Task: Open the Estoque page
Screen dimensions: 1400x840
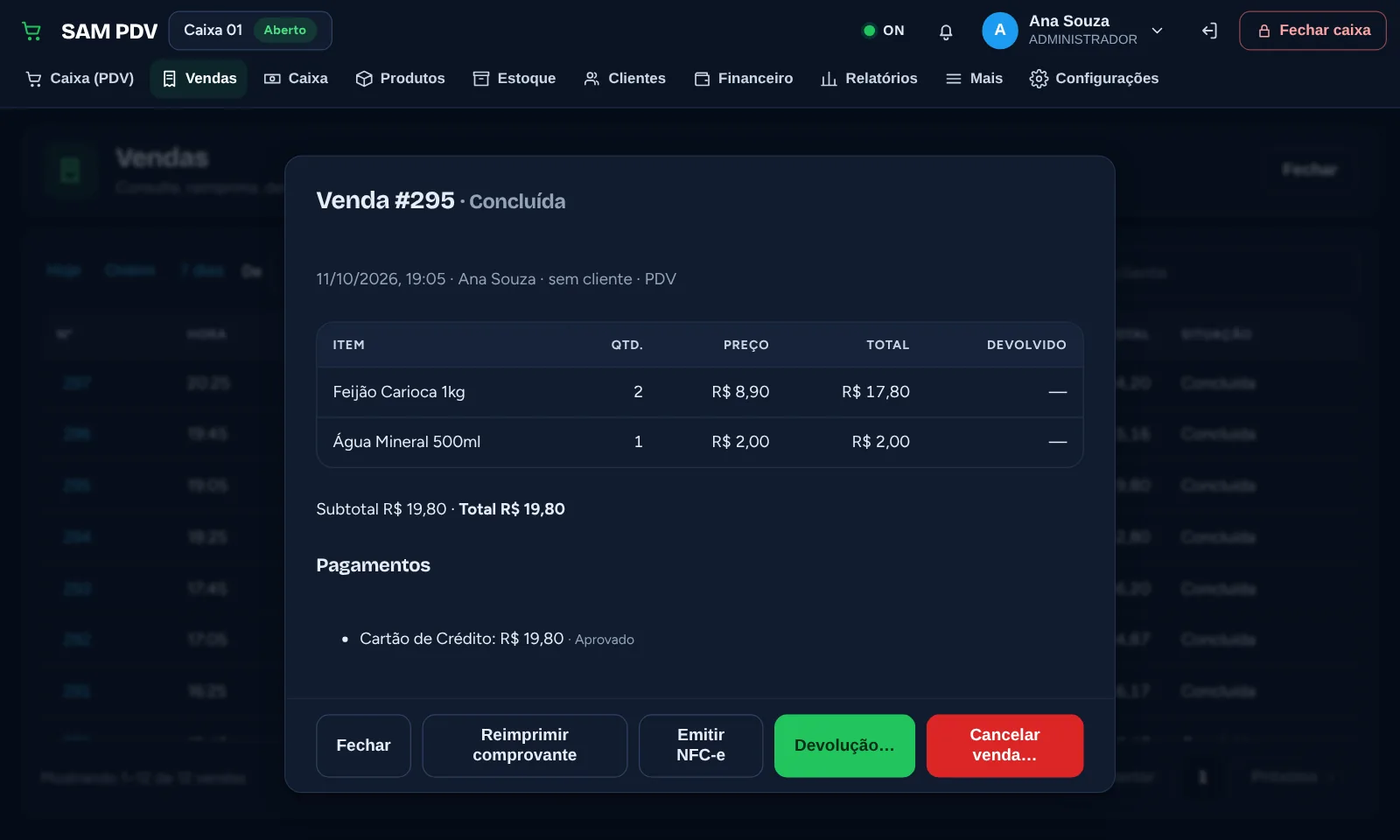Action: pos(514,79)
